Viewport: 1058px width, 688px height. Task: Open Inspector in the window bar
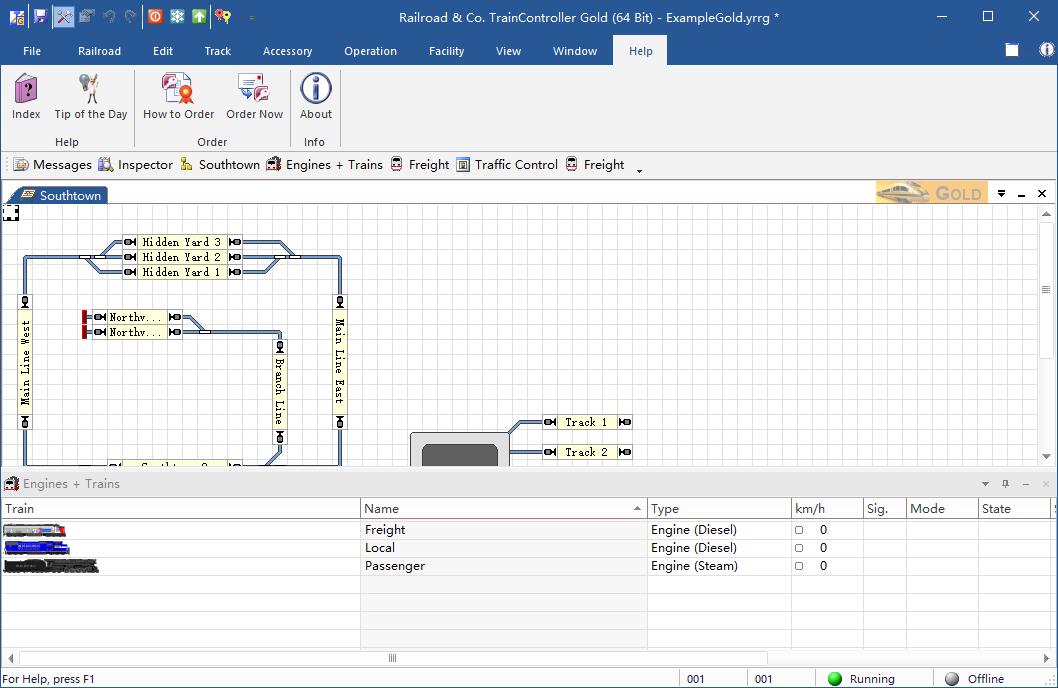(136, 165)
